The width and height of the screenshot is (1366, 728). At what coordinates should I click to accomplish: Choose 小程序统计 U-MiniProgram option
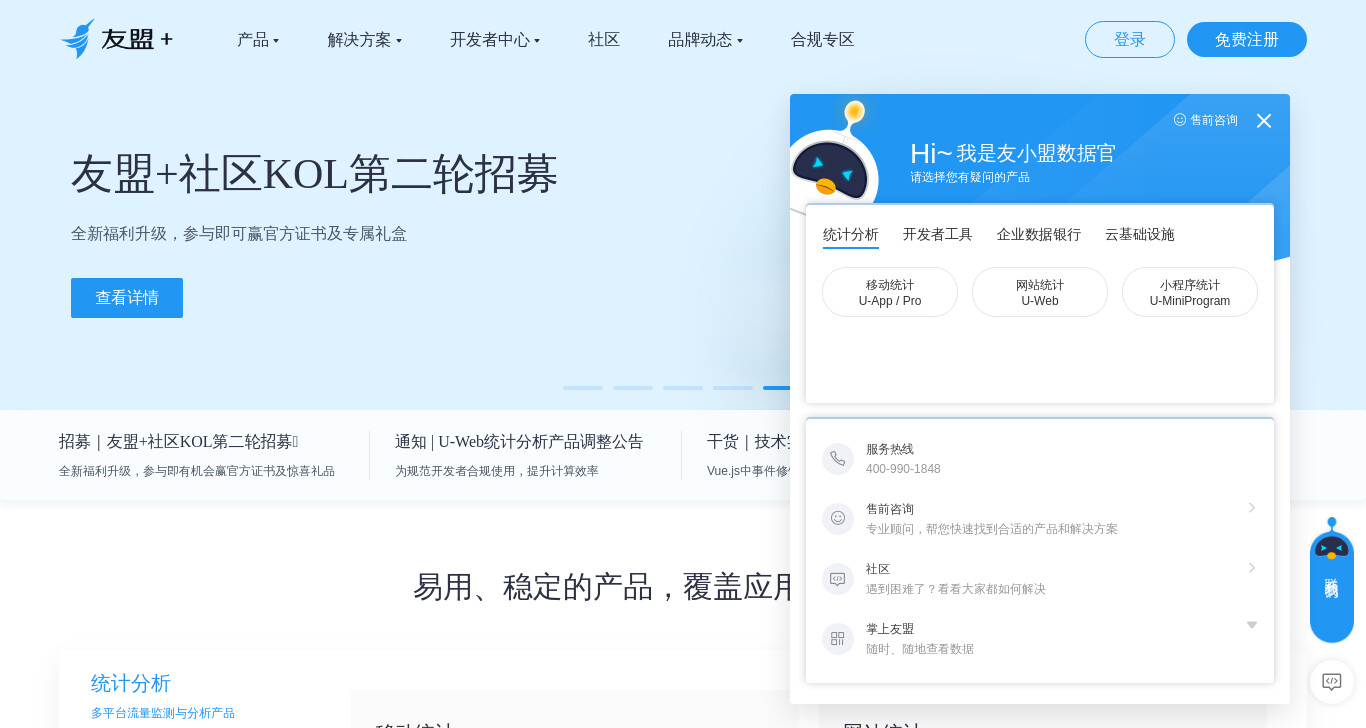pyautogui.click(x=1190, y=292)
